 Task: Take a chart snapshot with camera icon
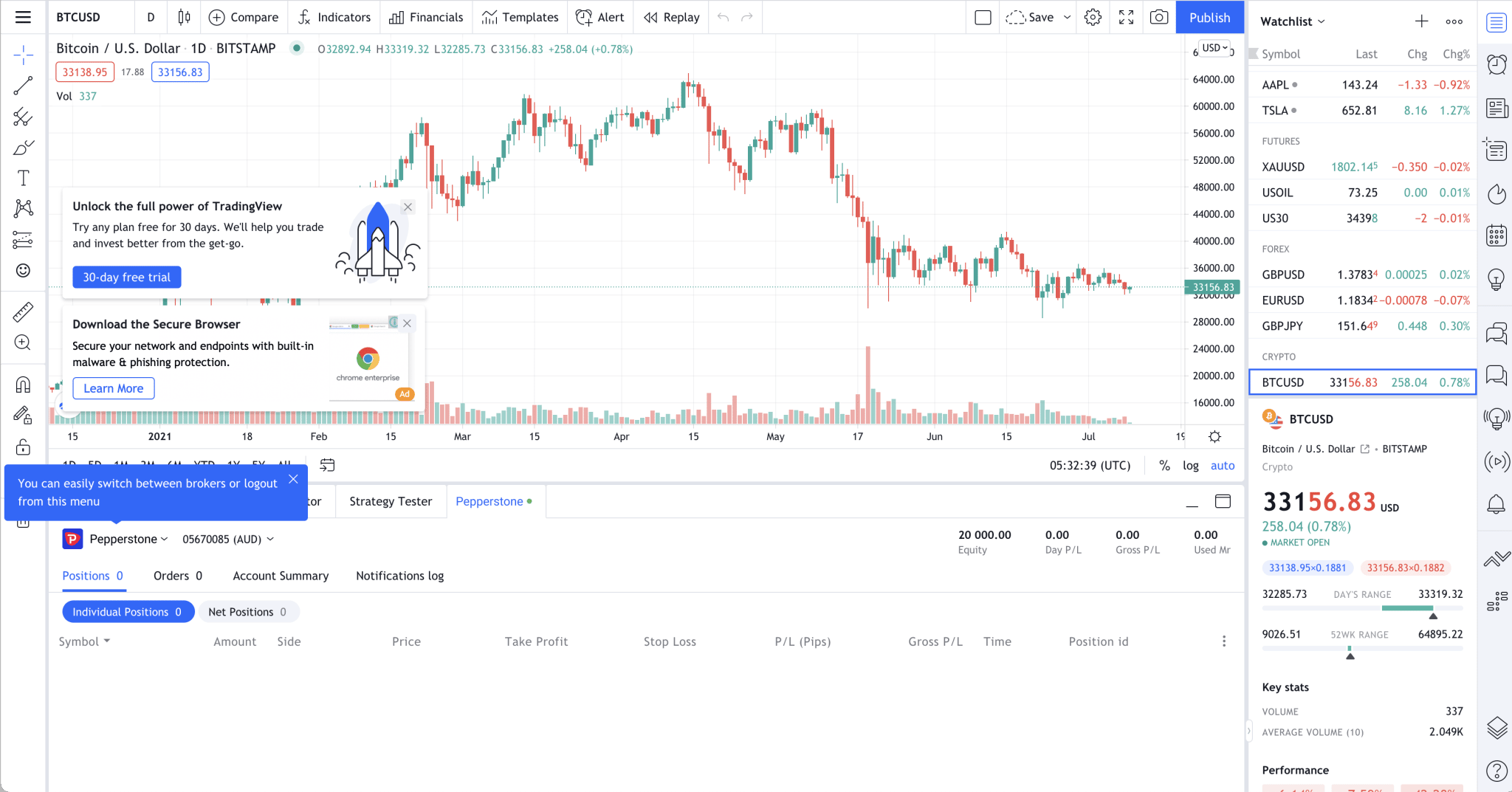point(1159,17)
